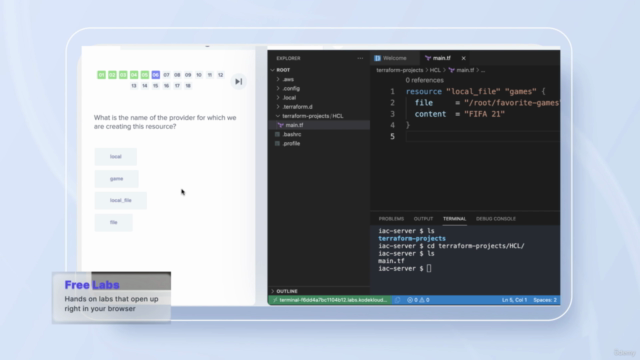
Task: Choose the answer option "local"
Action: [116, 157]
